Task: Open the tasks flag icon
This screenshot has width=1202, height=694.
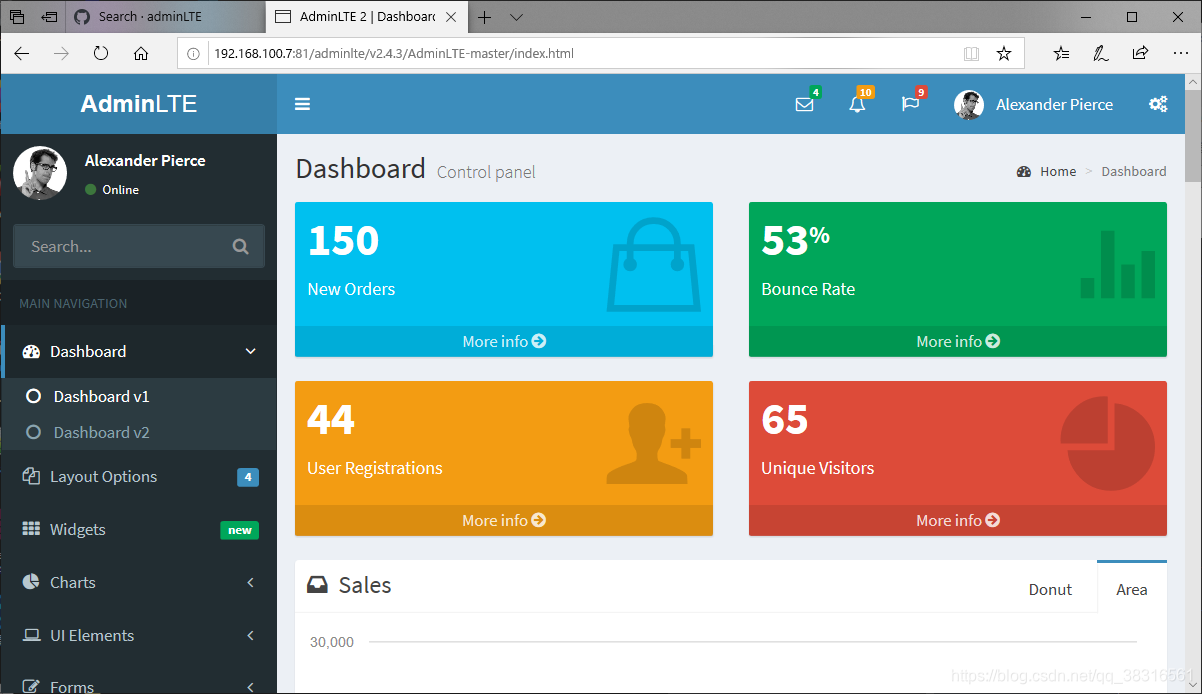Action: (x=910, y=104)
